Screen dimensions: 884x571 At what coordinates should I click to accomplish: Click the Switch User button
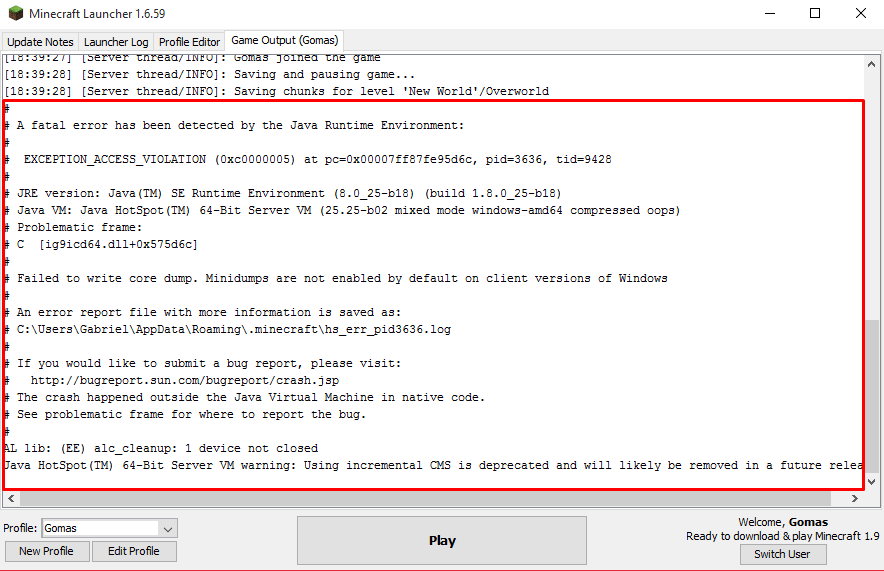(x=783, y=554)
